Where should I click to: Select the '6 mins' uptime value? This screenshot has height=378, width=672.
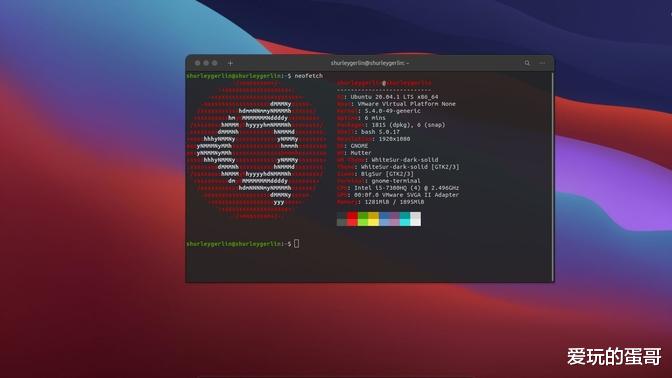375,118
